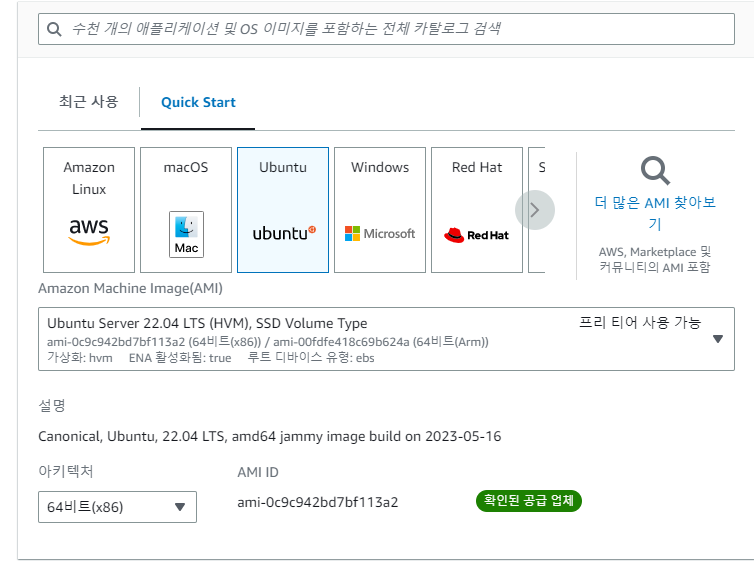Click the magnifier icon in search box
The image size is (754, 568).
pos(54,29)
